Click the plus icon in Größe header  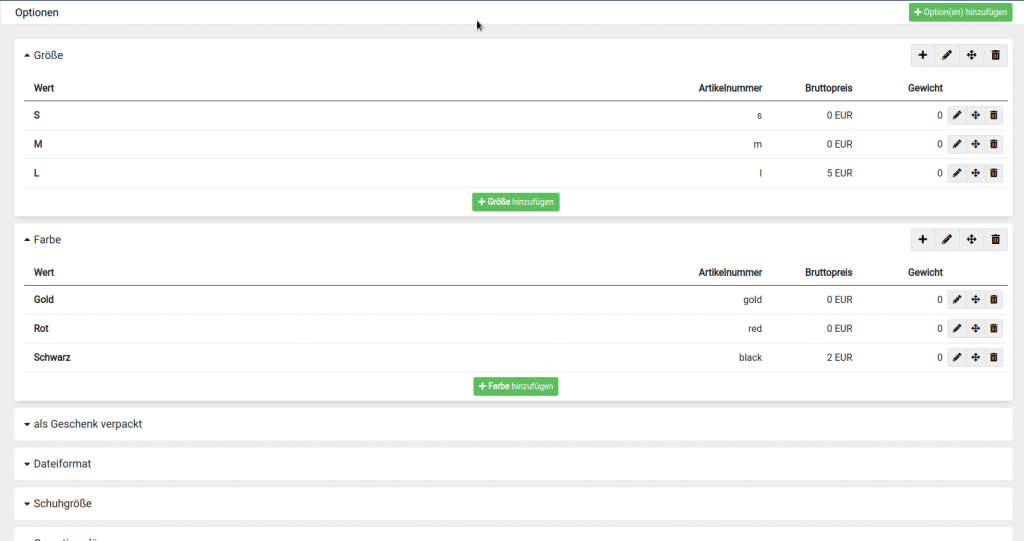click(x=922, y=55)
